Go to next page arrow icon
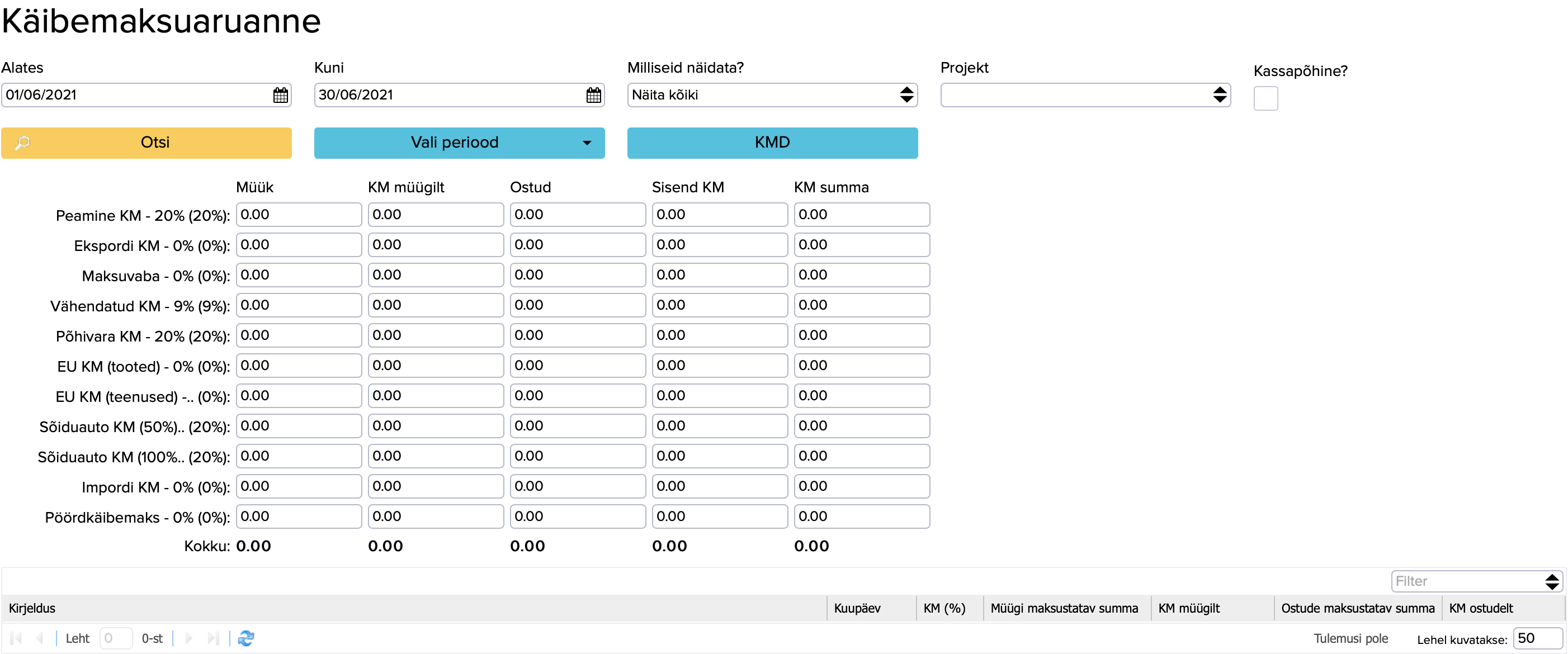1568x654 pixels. click(x=188, y=638)
